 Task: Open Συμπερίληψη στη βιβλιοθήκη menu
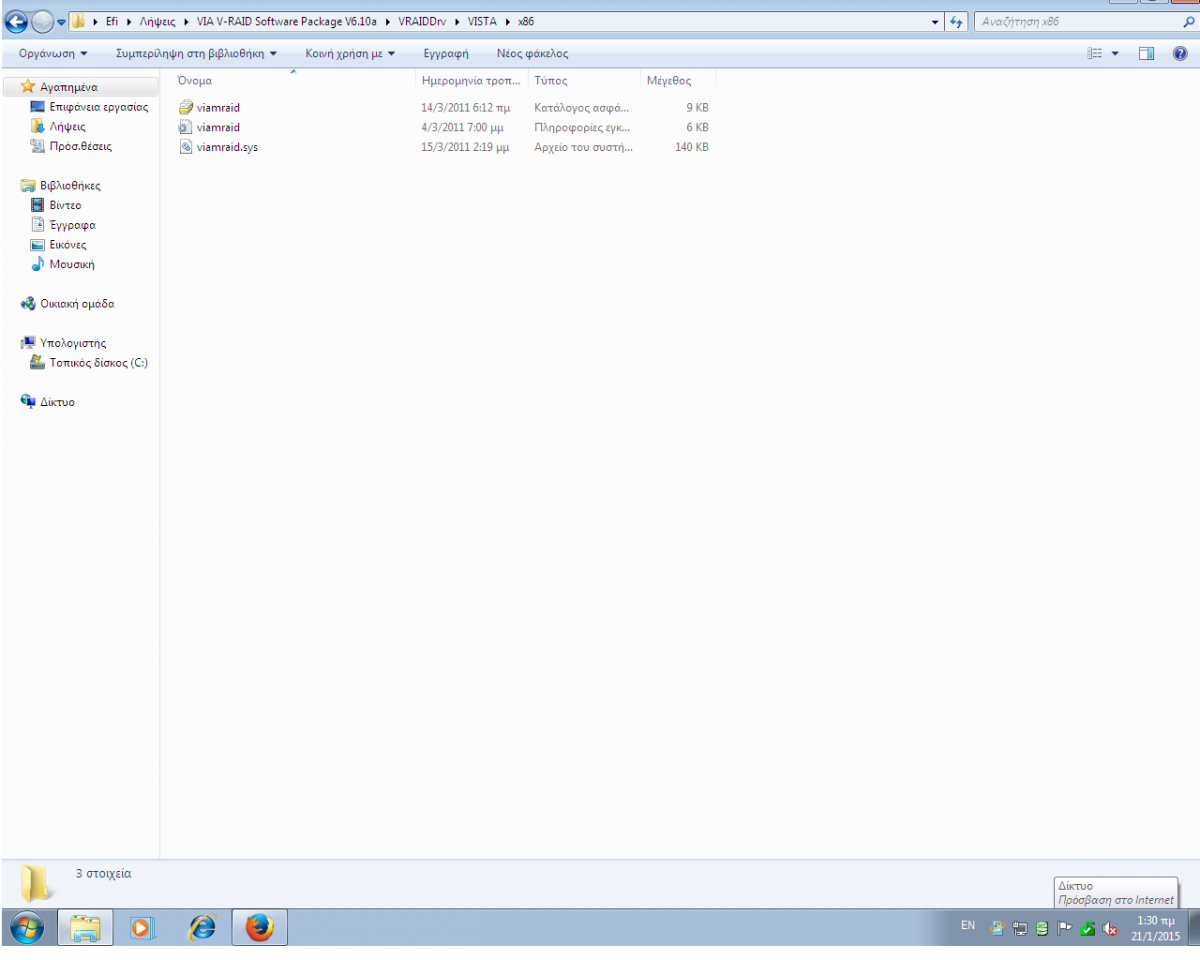pyautogui.click(x=196, y=53)
